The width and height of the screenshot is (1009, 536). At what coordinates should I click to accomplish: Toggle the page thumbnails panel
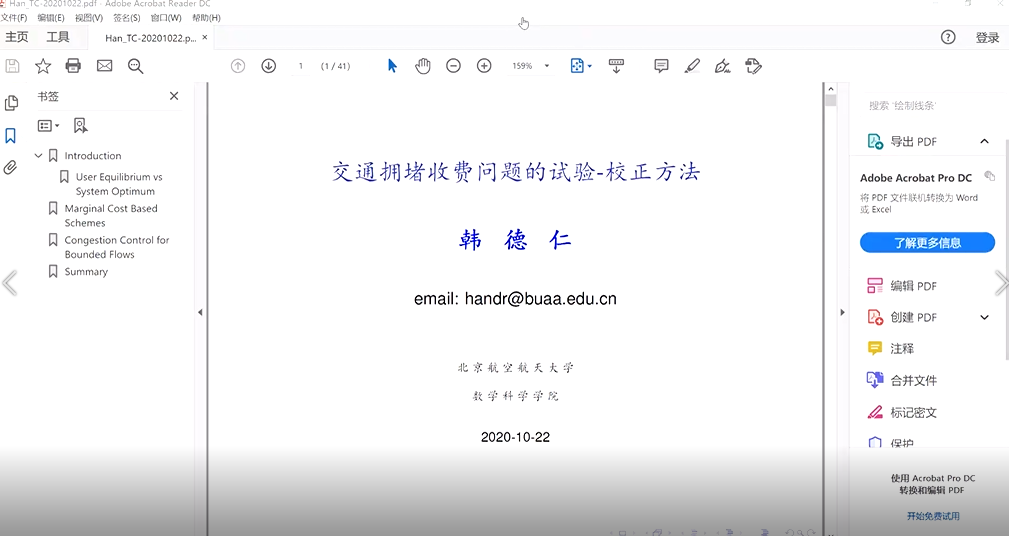click(11, 103)
